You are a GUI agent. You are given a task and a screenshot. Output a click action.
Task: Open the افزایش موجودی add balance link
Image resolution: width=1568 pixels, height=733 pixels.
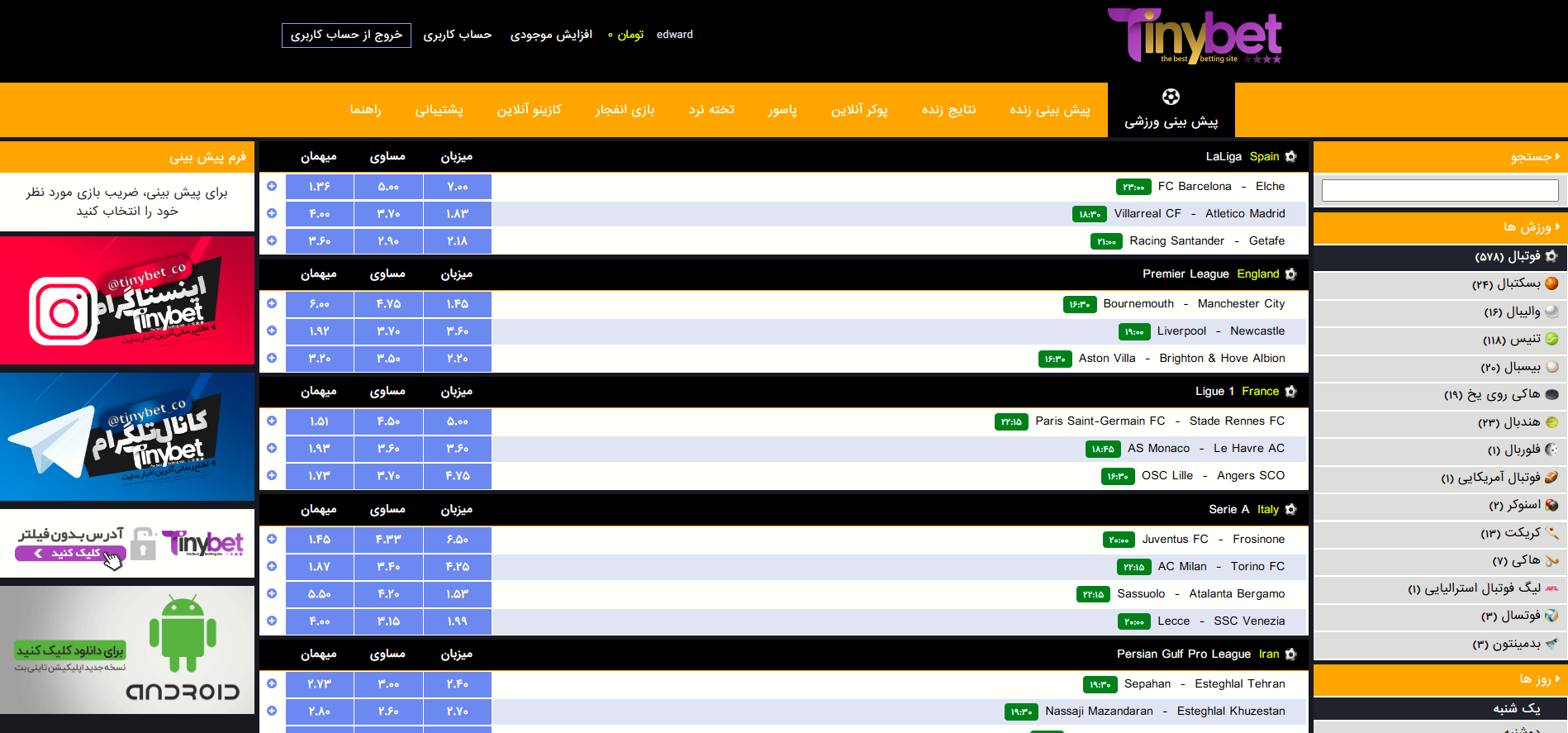[x=551, y=35]
